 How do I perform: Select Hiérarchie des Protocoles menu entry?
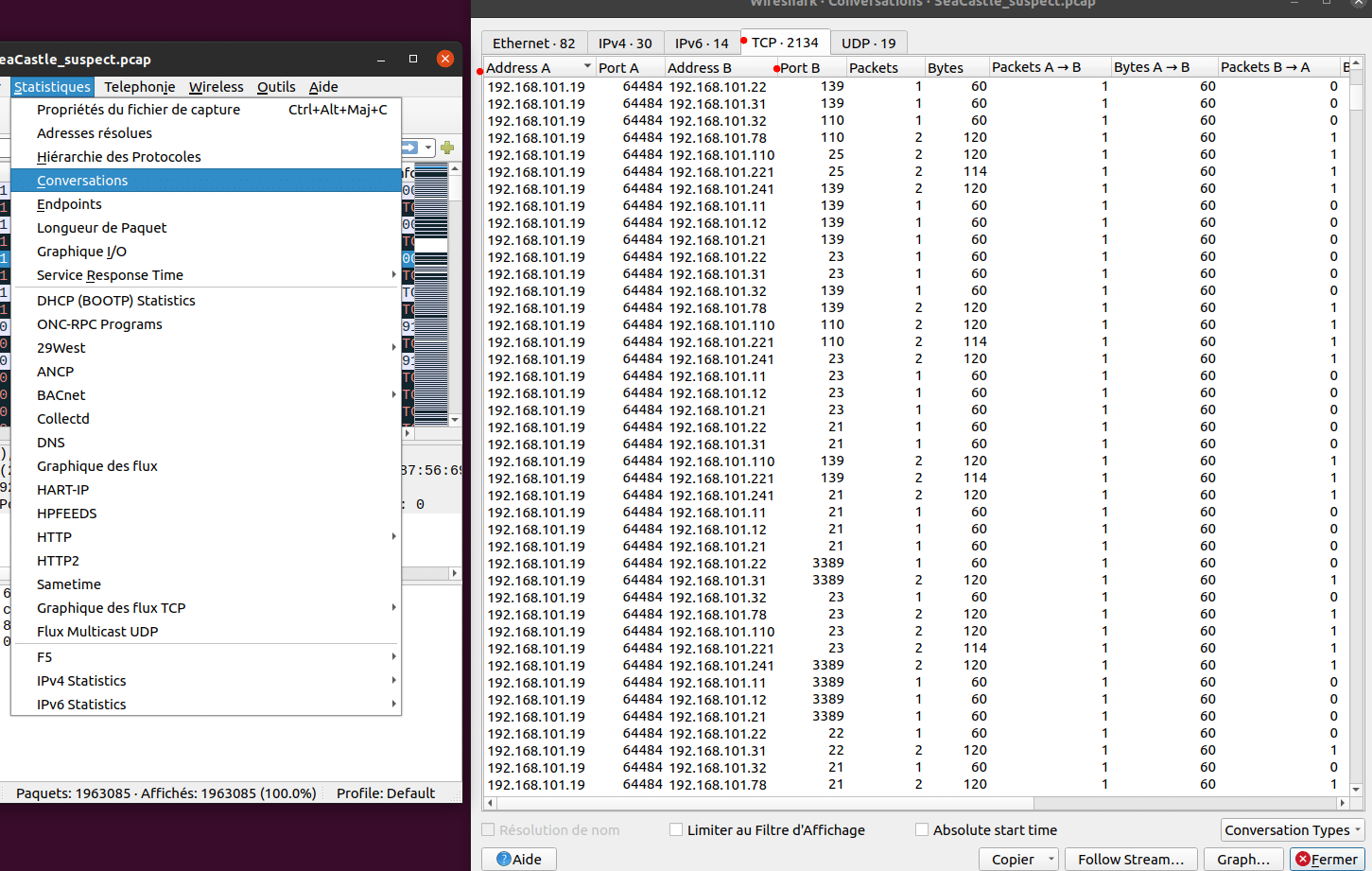point(206,157)
